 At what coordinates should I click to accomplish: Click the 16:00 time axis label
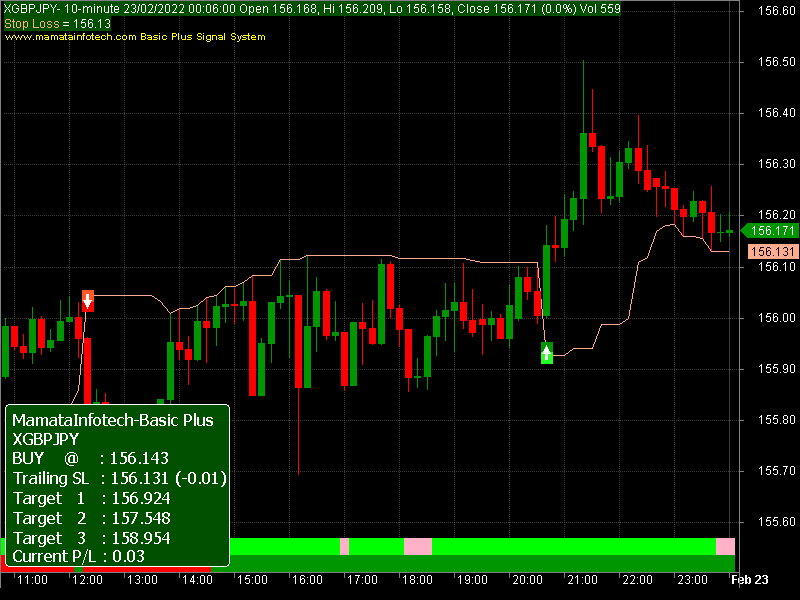(308, 580)
